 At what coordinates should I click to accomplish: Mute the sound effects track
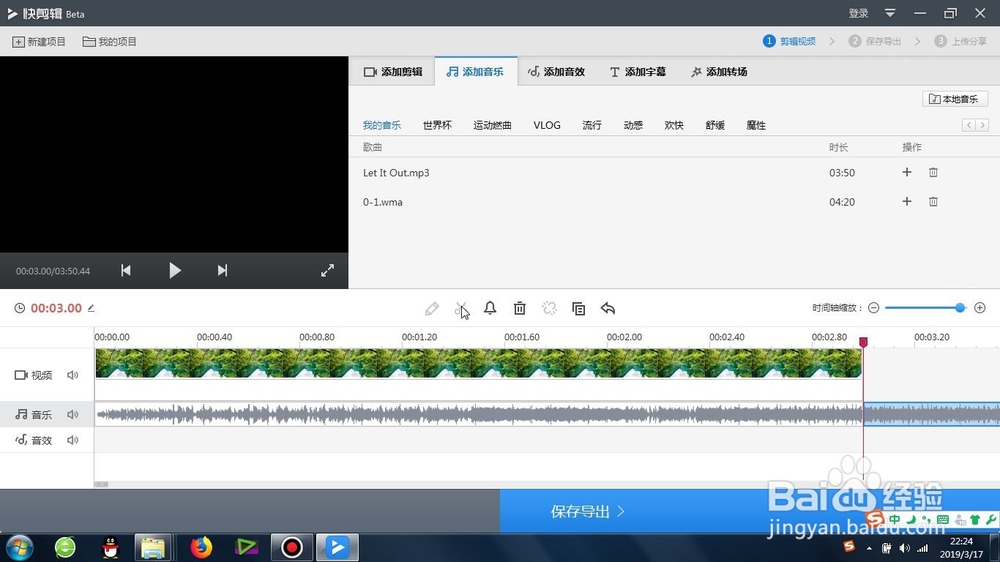pos(73,440)
